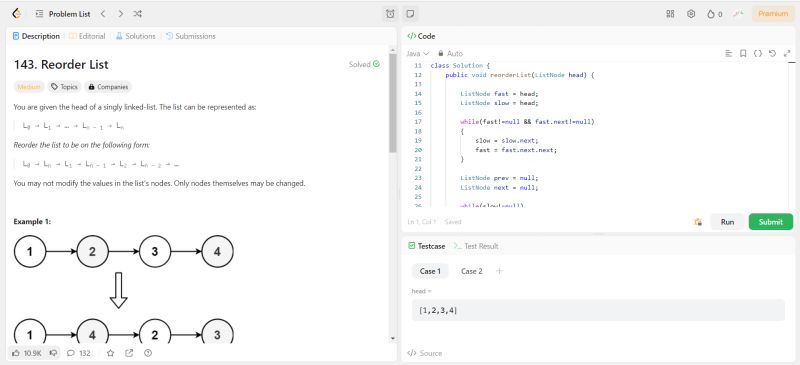Show the Companies tag

[x=108, y=87]
